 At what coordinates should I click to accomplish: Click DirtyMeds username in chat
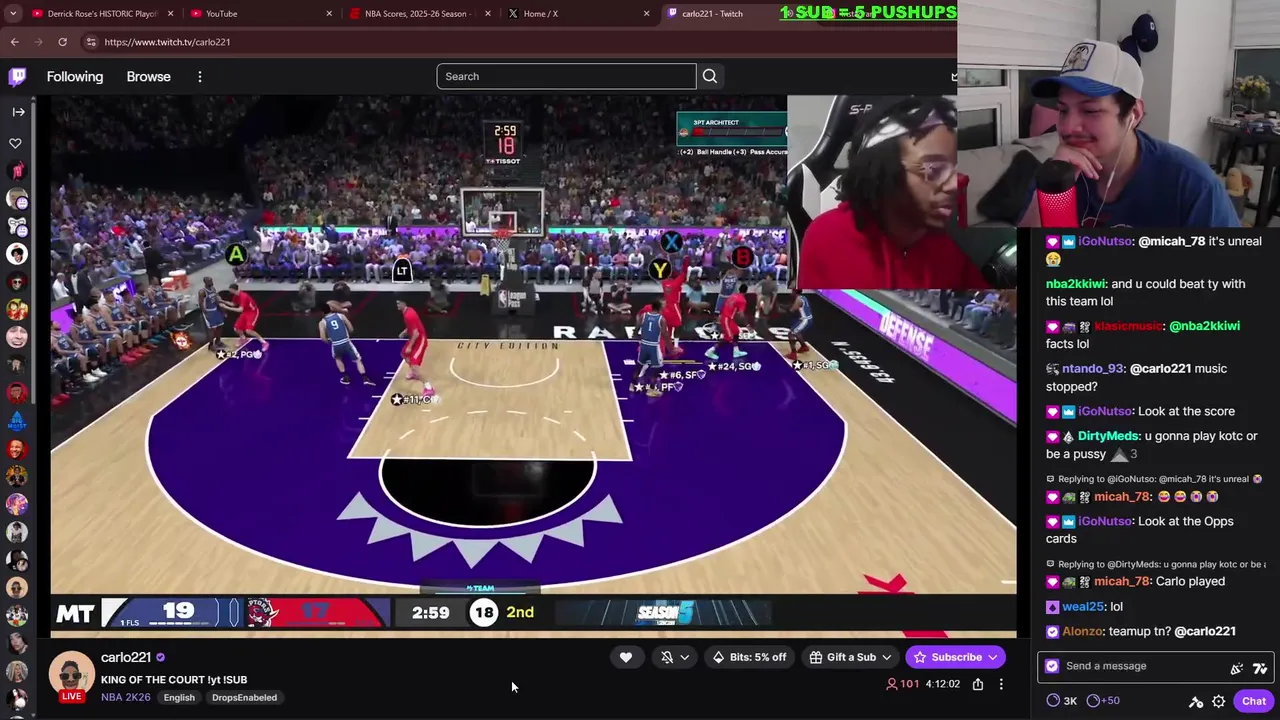[x=1108, y=436]
